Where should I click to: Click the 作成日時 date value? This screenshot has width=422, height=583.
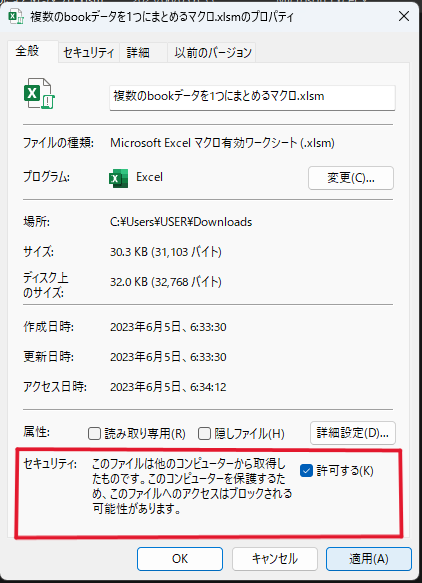pos(168,327)
